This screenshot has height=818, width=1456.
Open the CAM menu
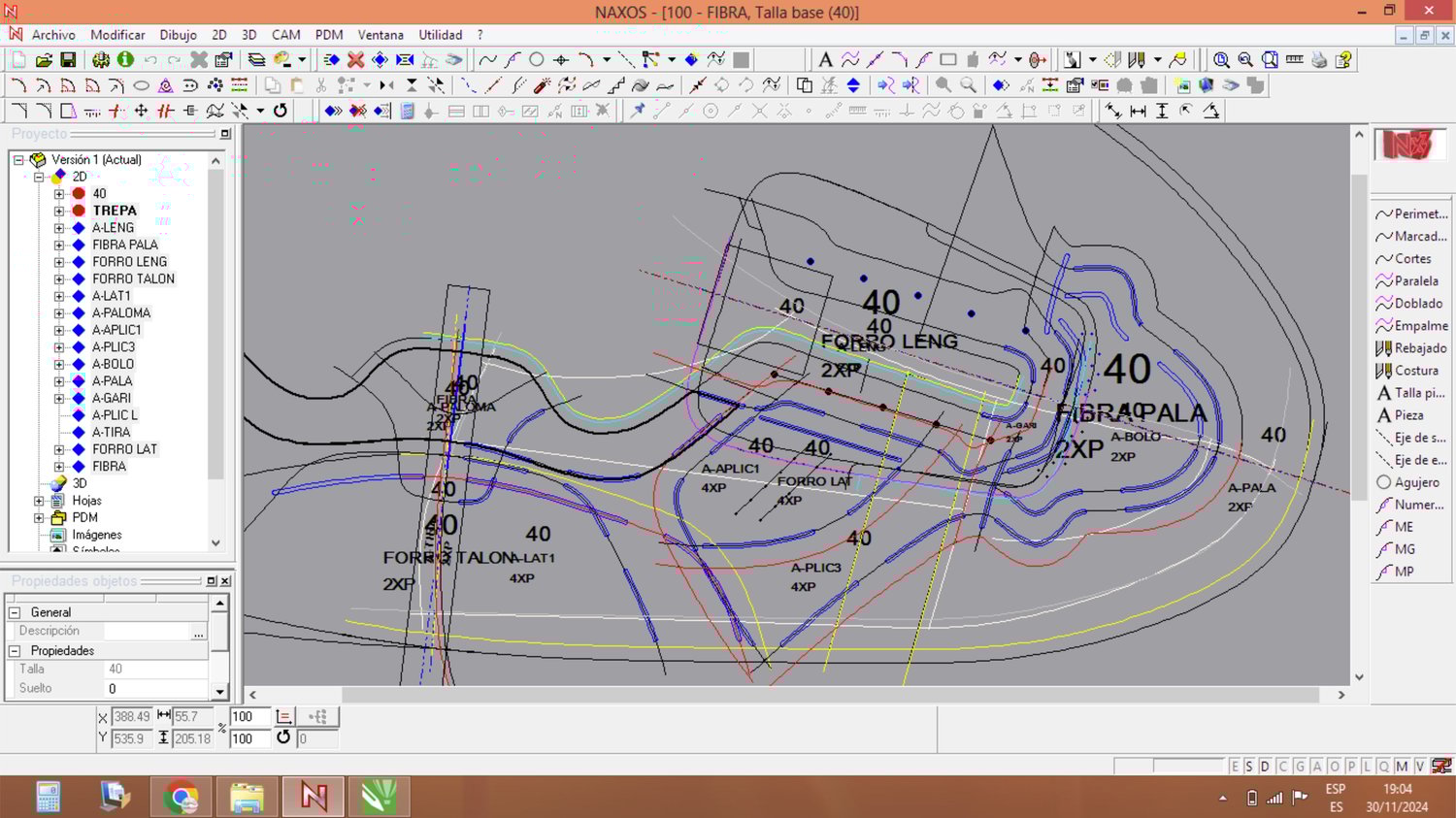285,35
